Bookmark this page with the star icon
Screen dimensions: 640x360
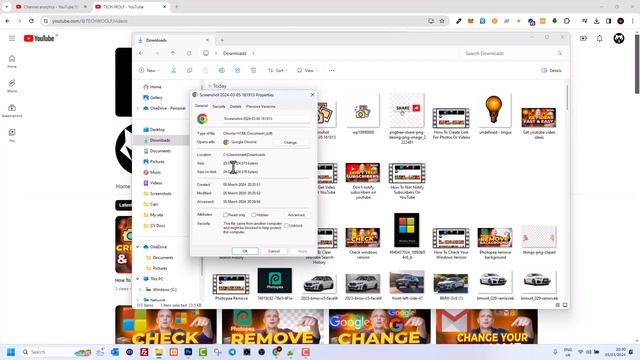point(442,21)
